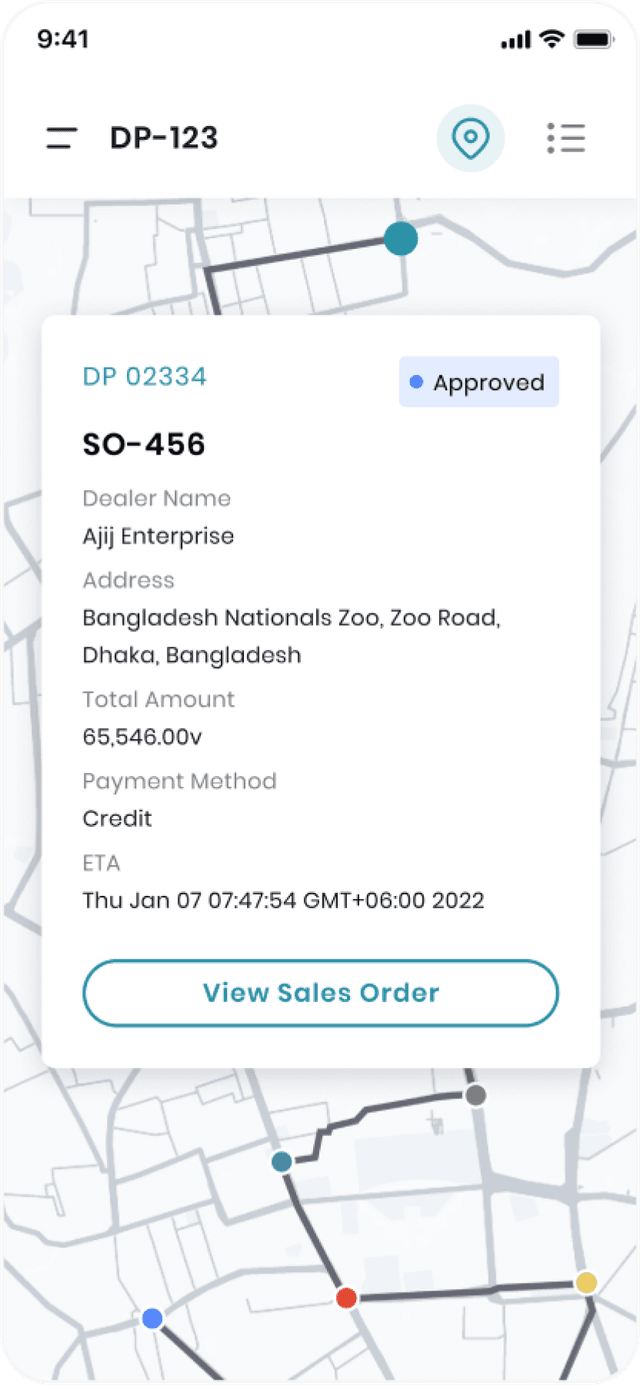The width and height of the screenshot is (640, 1385).
Task: Tap the DP-123 header title
Action: point(164,138)
